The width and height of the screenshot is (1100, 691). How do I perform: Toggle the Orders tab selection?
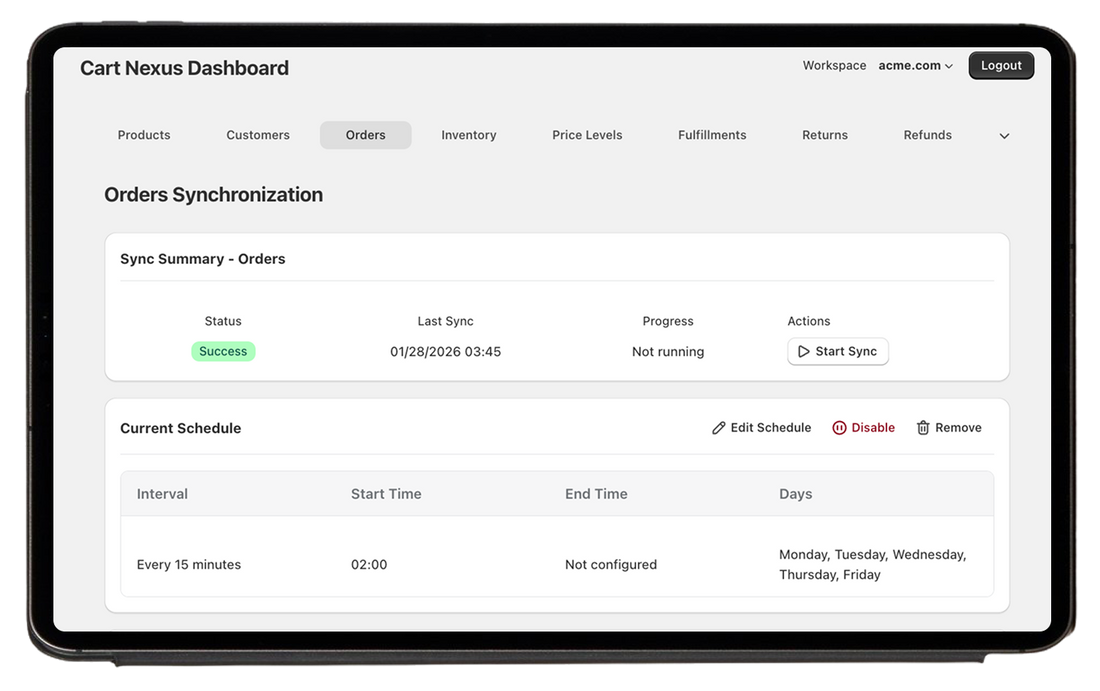click(x=365, y=134)
